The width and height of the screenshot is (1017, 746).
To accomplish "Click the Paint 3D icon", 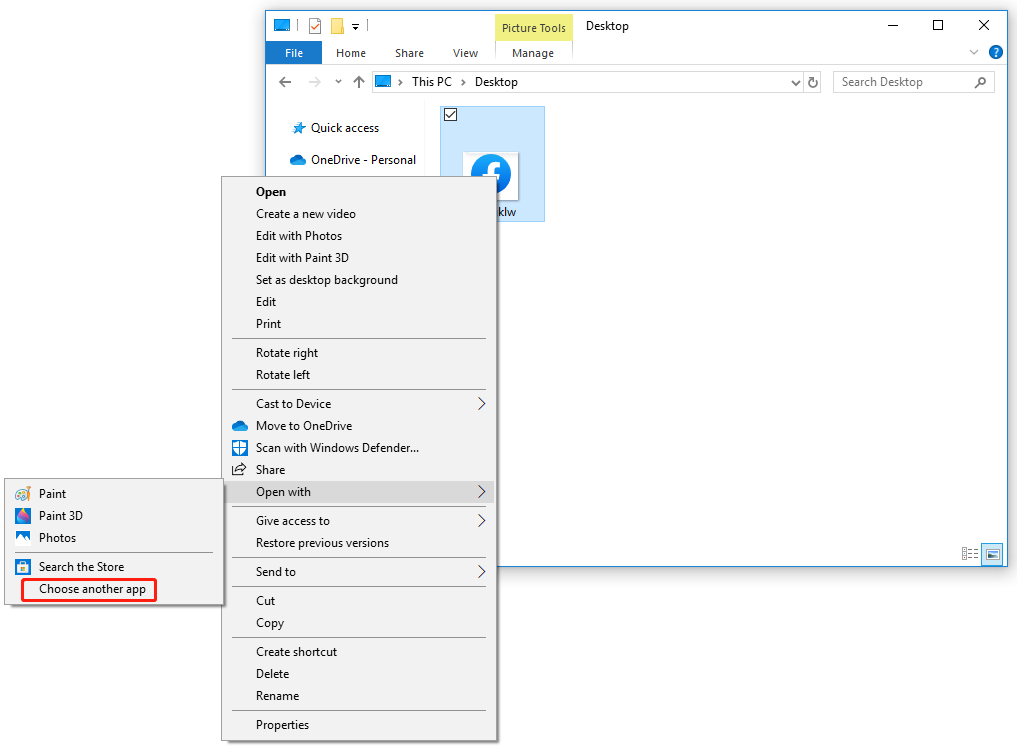I will coord(22,516).
